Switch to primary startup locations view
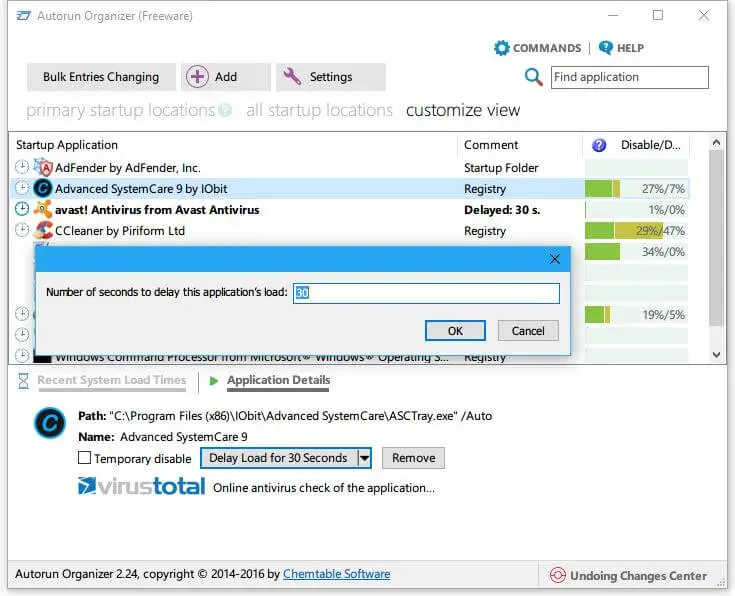This screenshot has width=735, height=596. pyautogui.click(x=120, y=110)
